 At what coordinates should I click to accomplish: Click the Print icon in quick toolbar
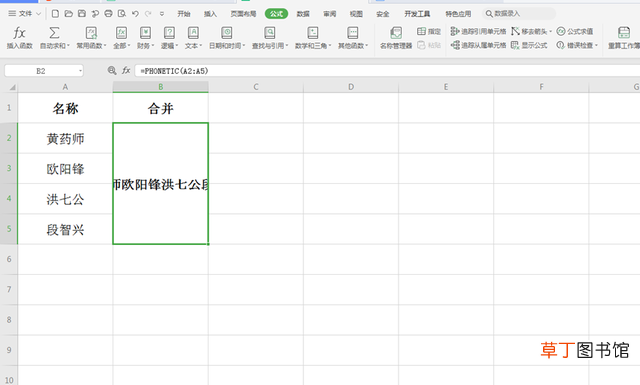[x=108, y=14]
